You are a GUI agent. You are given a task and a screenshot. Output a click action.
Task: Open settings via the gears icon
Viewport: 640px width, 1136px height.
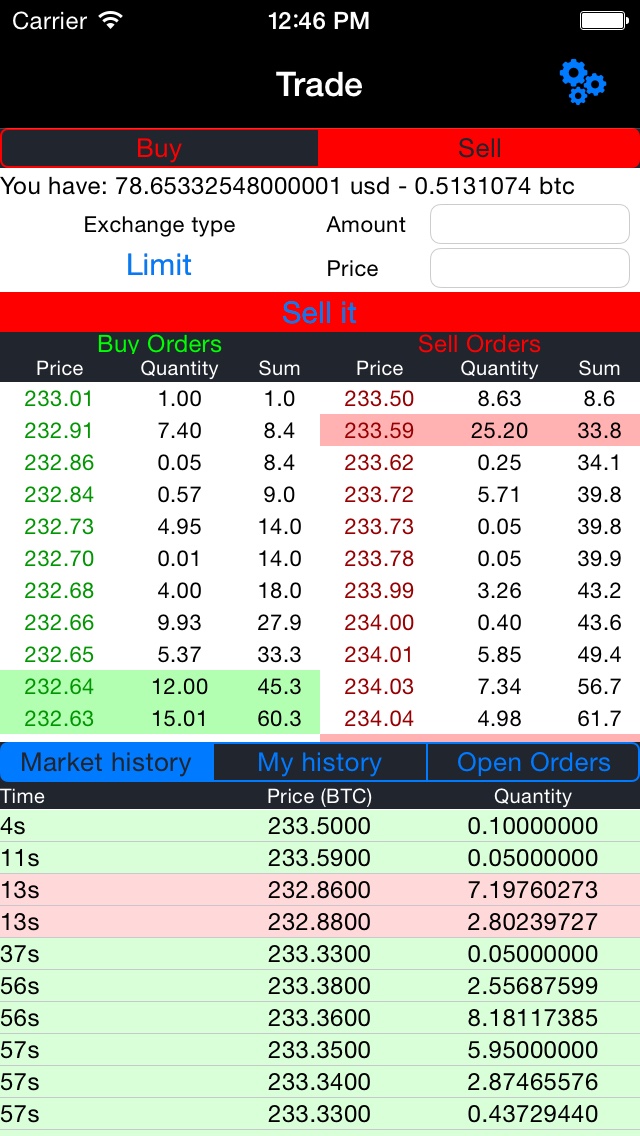click(582, 82)
